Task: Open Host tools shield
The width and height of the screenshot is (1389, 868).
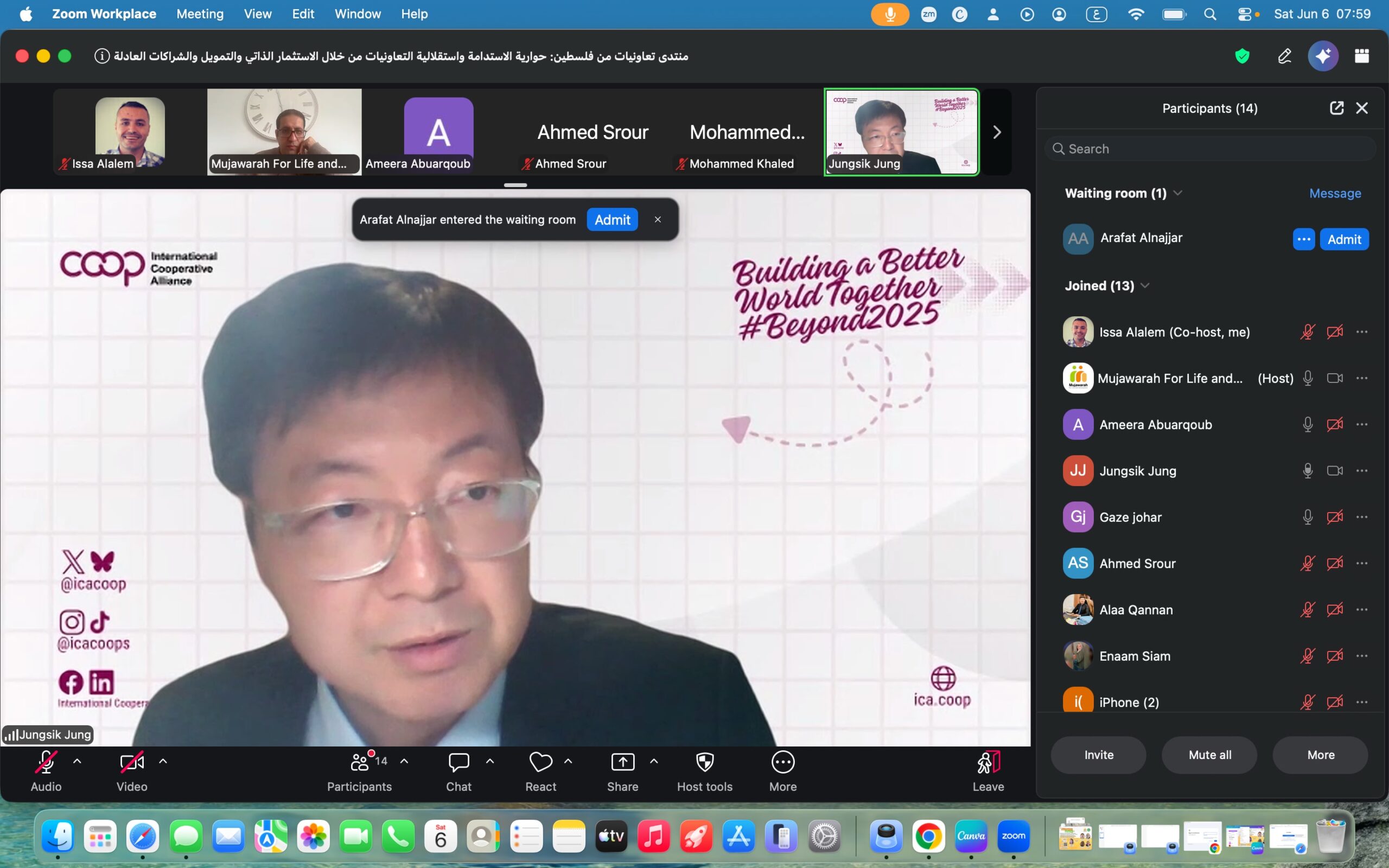Action: pos(705,771)
